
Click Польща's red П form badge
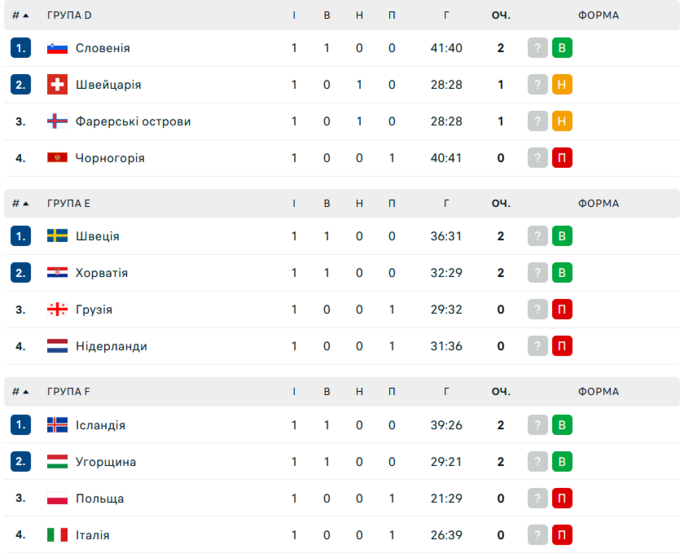[562, 498]
